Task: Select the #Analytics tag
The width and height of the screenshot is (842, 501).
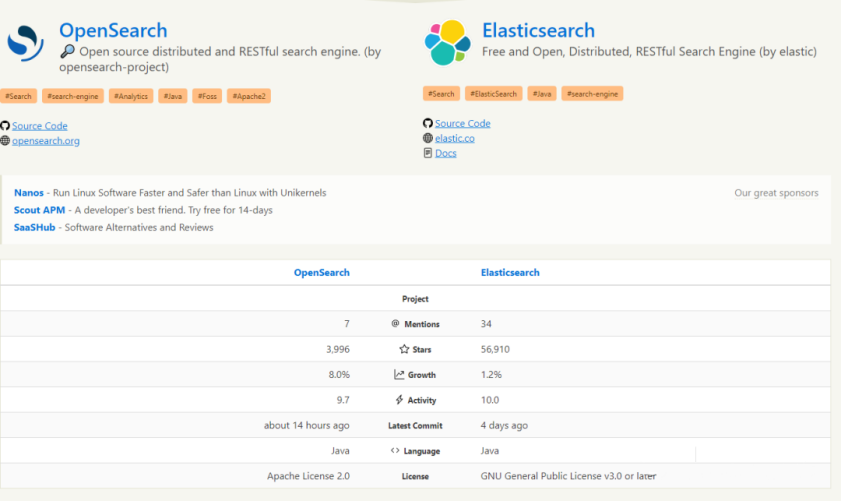Action: coord(131,96)
